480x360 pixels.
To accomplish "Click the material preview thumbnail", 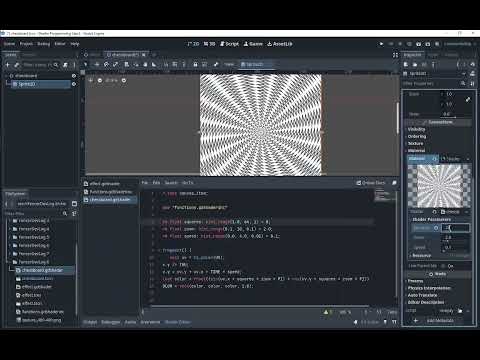I will (439, 186).
